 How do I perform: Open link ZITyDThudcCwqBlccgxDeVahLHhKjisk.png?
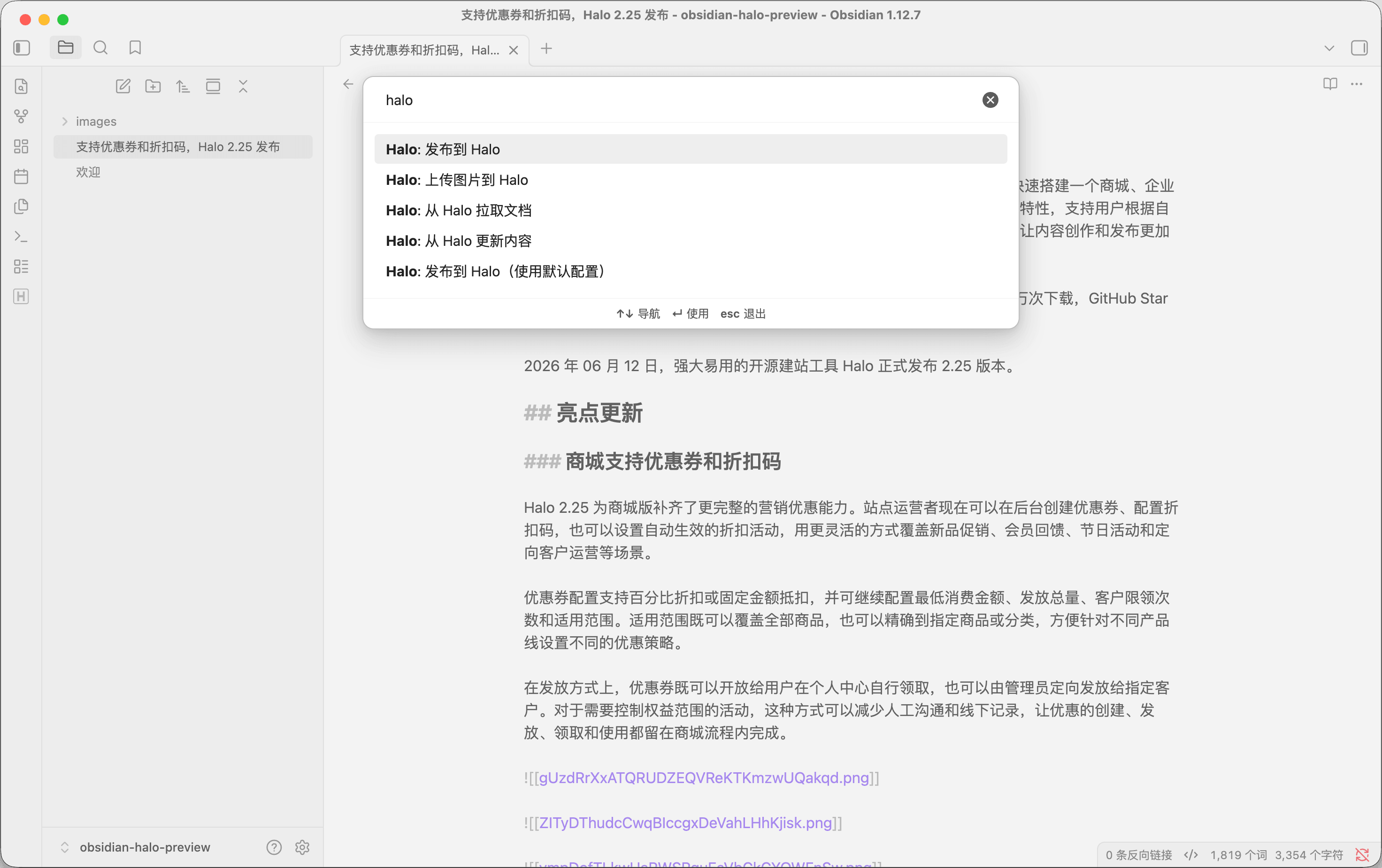point(685,823)
